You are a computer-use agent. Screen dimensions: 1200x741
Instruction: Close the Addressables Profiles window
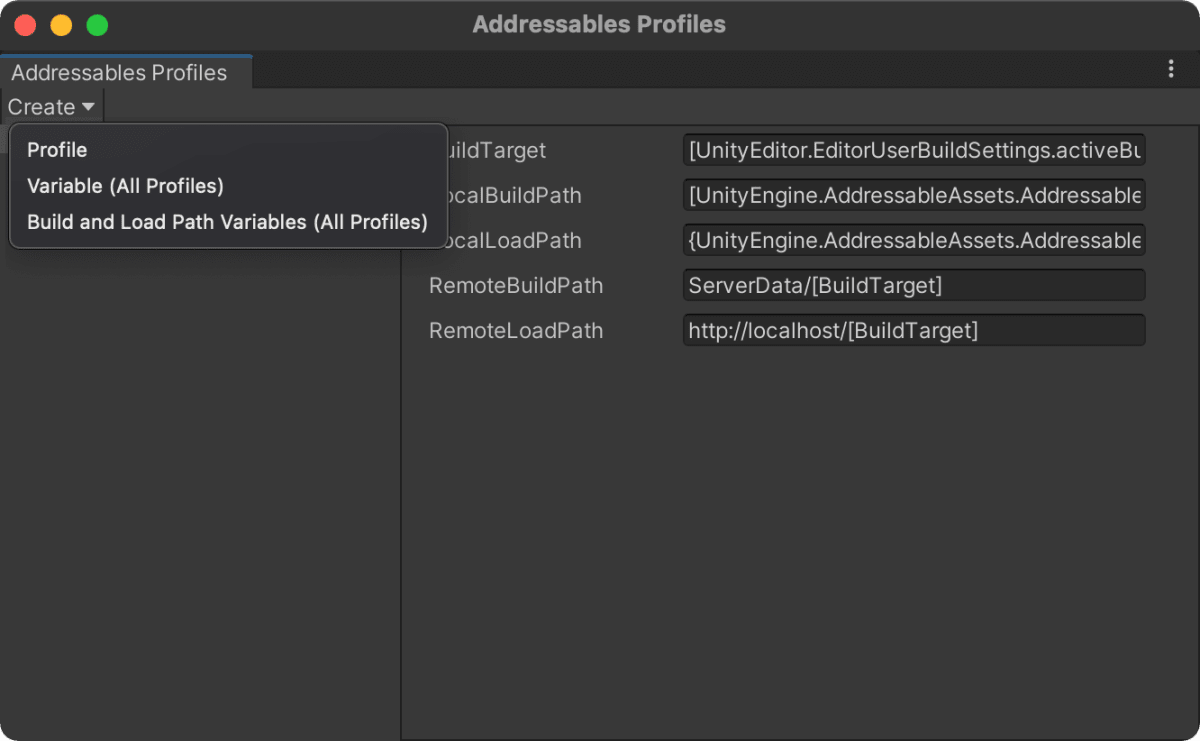25,25
